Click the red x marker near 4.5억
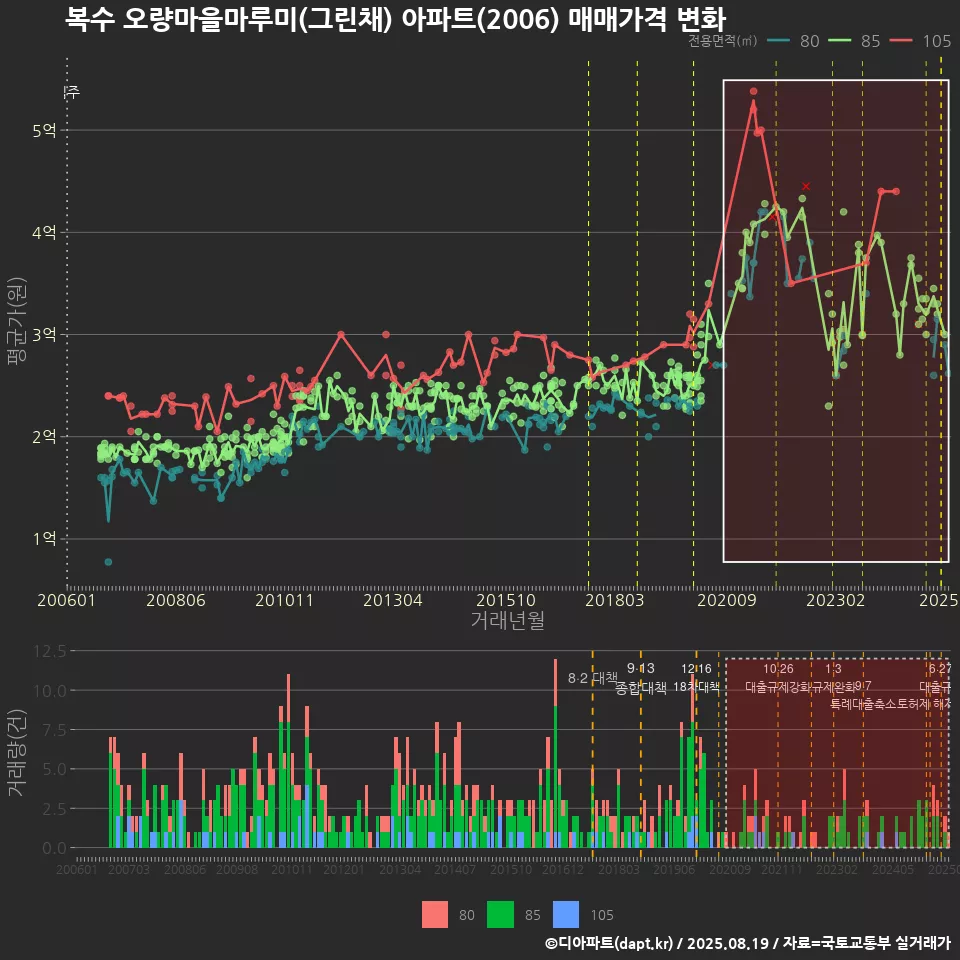The height and width of the screenshot is (960, 960). [806, 186]
